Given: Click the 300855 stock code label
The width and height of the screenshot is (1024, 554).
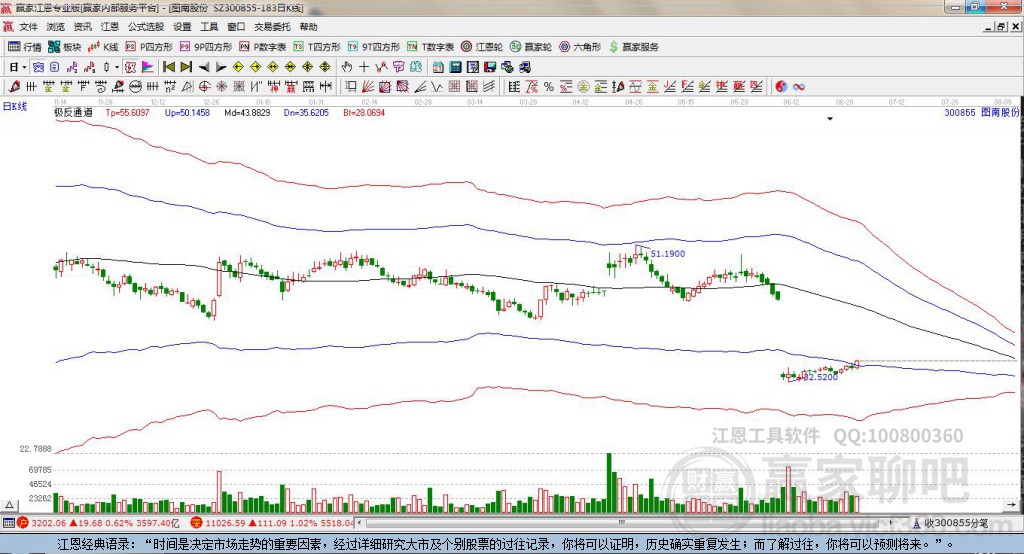Looking at the screenshot, I should [960, 112].
